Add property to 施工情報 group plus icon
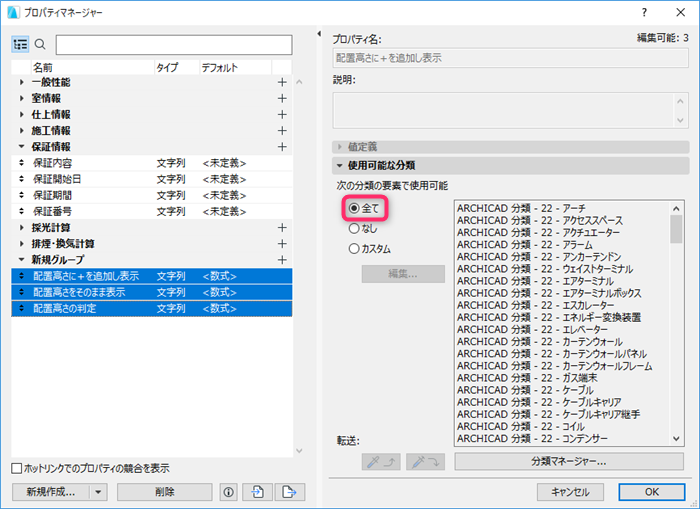 [282, 130]
